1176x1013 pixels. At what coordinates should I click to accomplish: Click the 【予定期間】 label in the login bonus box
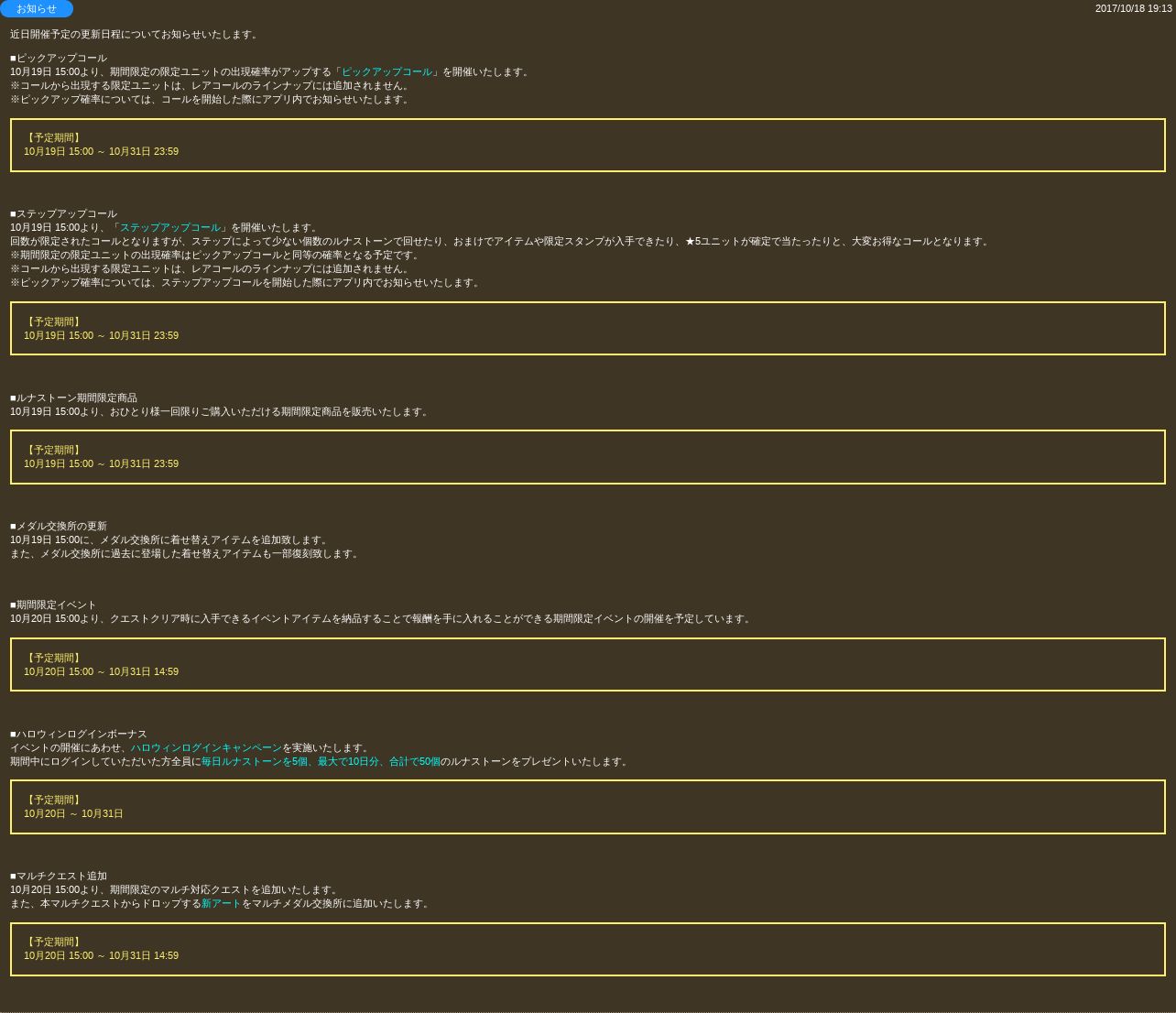point(53,801)
